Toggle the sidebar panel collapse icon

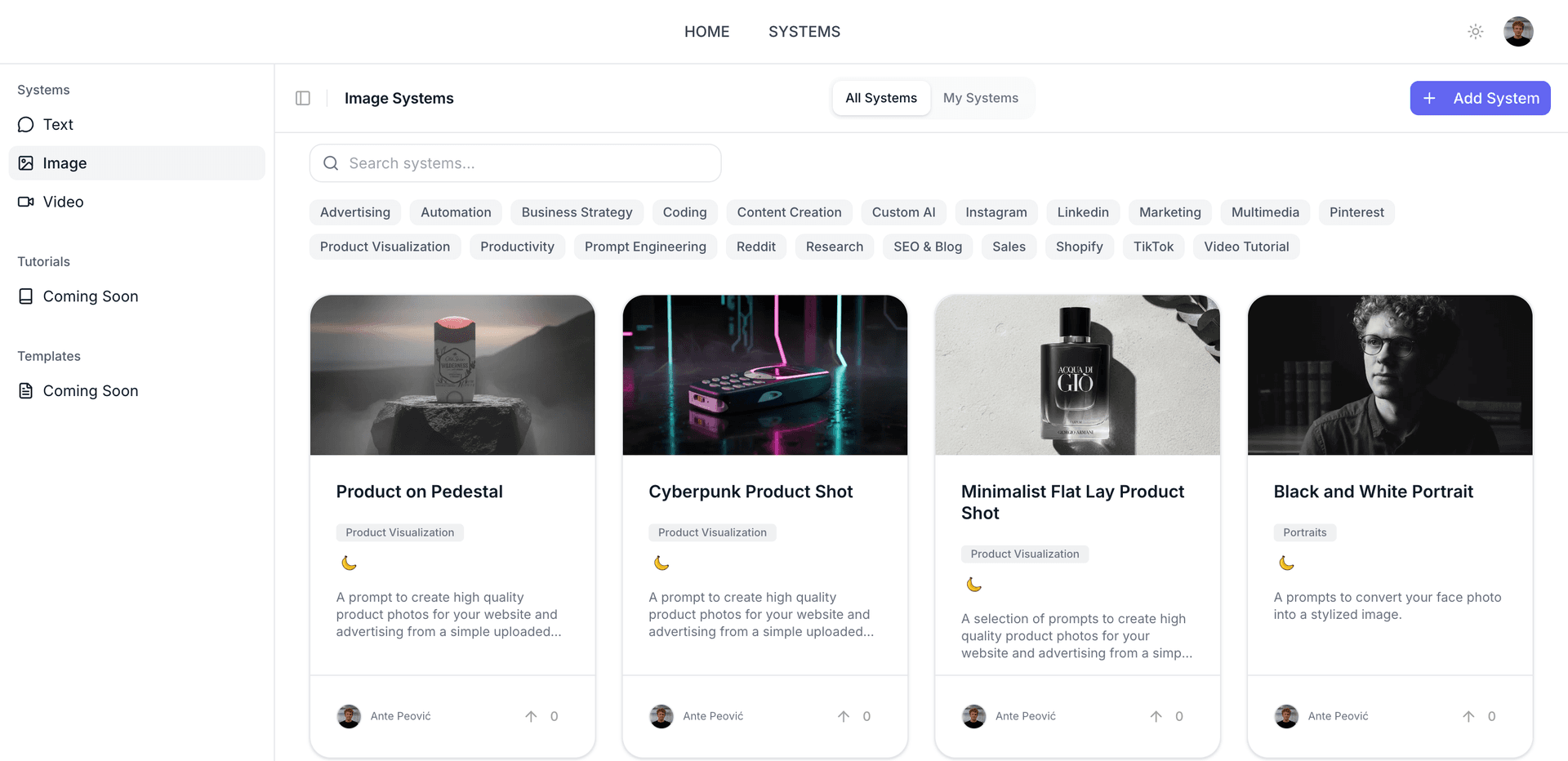coord(303,98)
